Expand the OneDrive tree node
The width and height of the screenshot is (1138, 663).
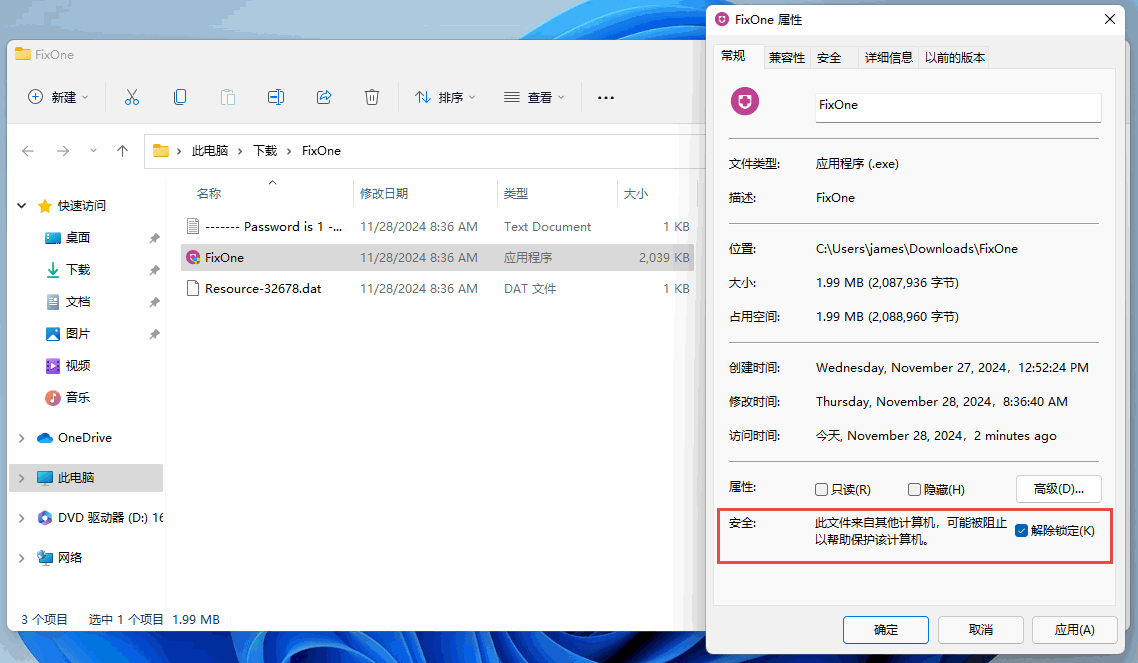pos(22,438)
